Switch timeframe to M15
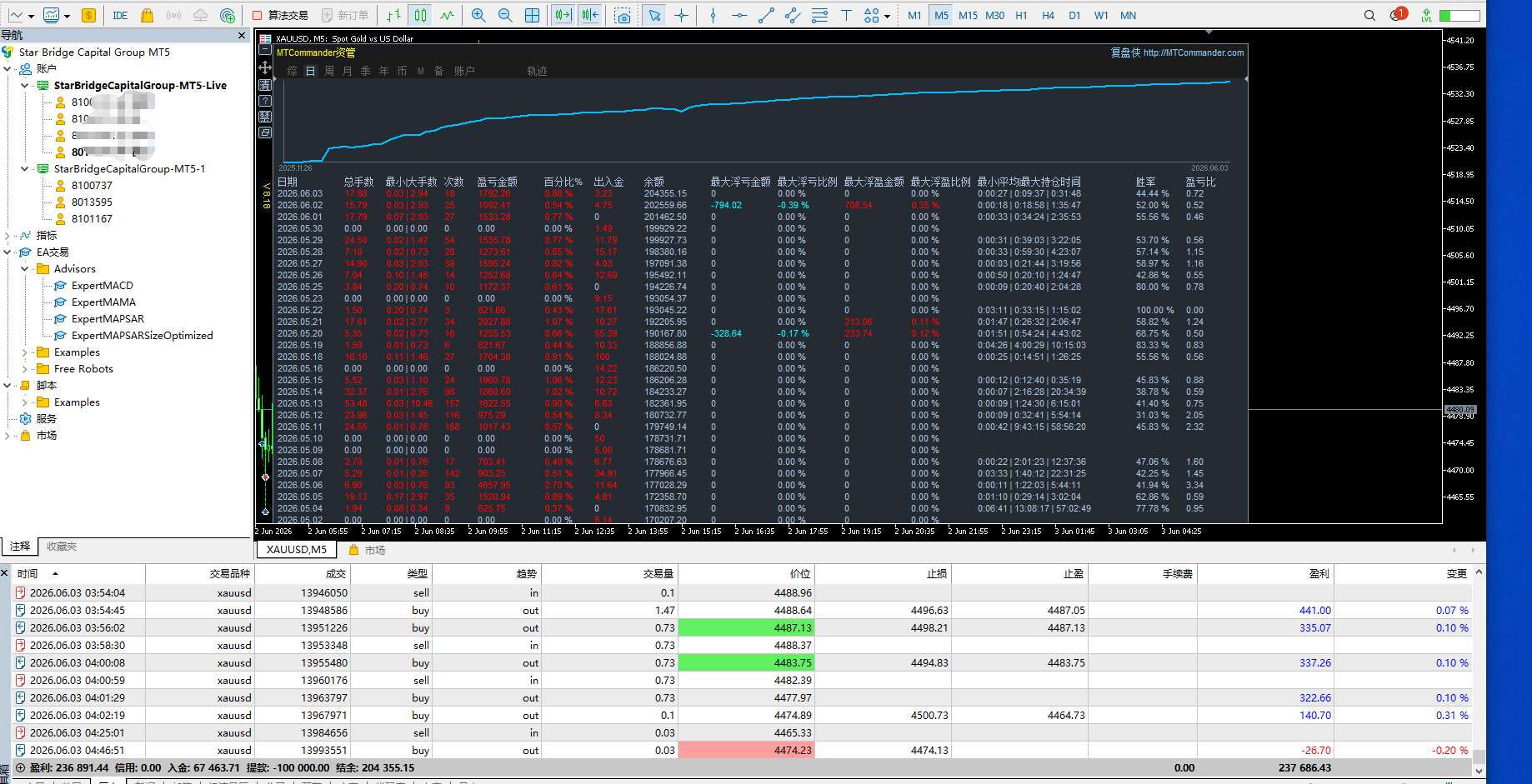 pyautogui.click(x=968, y=15)
